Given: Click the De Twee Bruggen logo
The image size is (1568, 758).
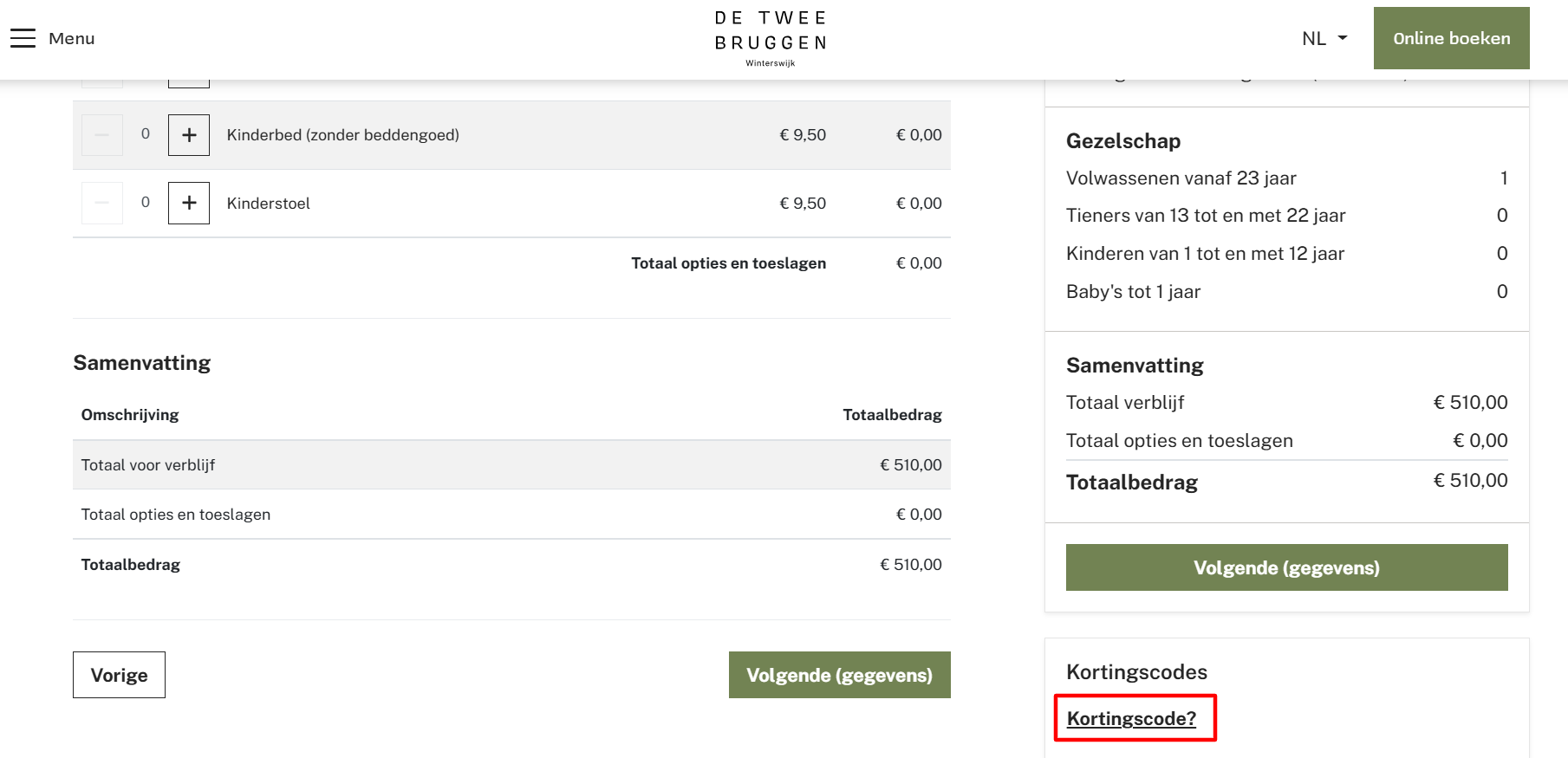Looking at the screenshot, I should click(771, 38).
